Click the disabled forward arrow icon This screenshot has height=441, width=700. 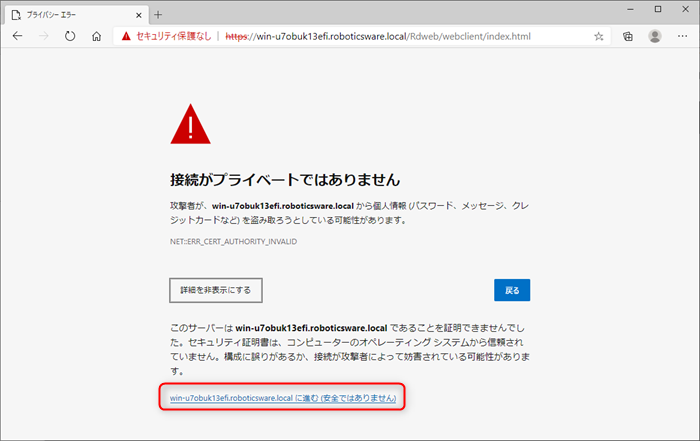pyautogui.click(x=43, y=36)
